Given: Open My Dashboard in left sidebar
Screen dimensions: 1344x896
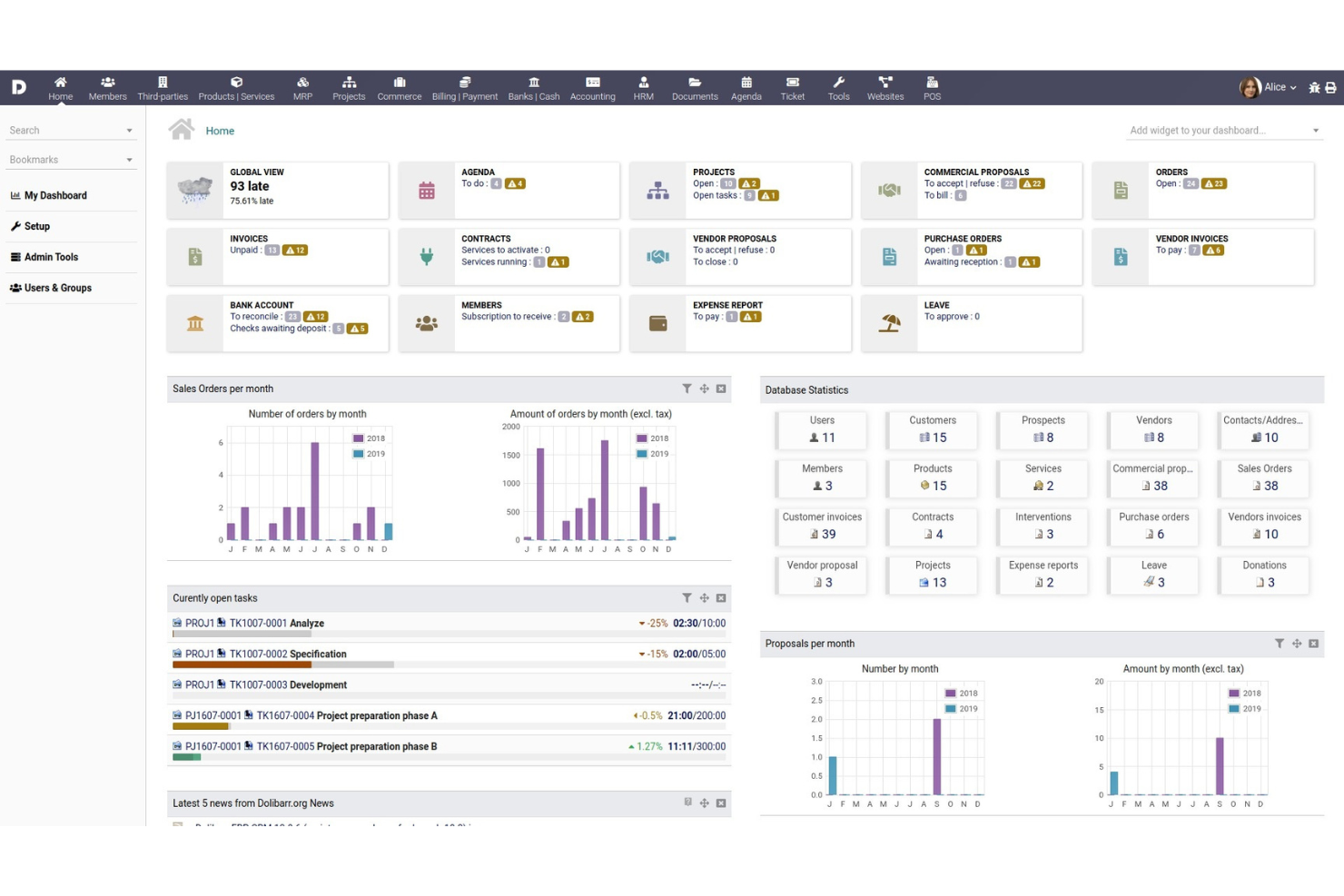Looking at the screenshot, I should pos(55,195).
